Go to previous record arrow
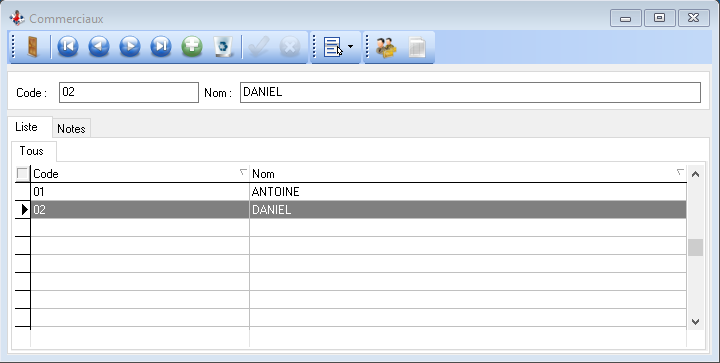The height and width of the screenshot is (363, 720). pos(99,46)
